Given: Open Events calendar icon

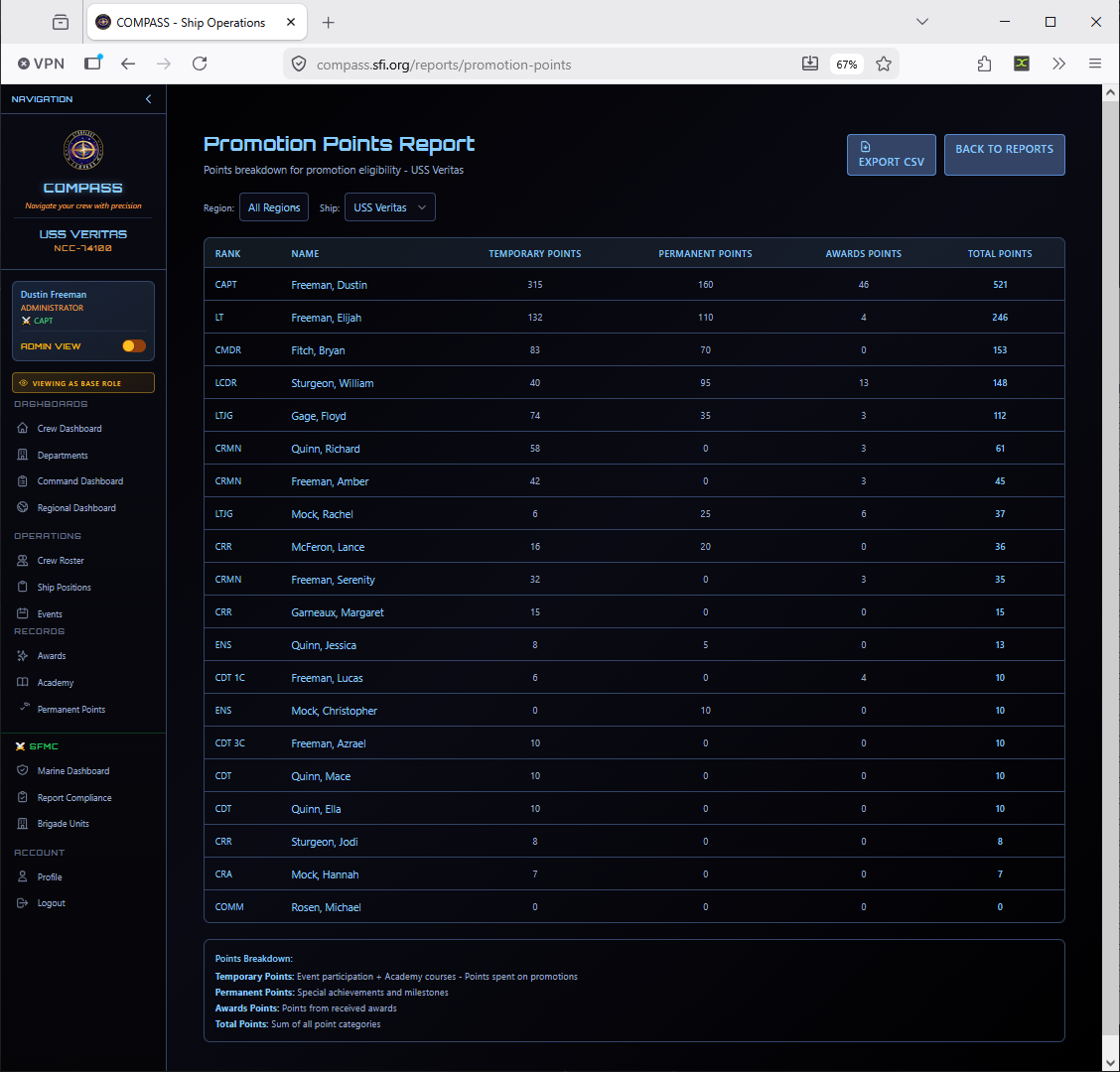Looking at the screenshot, I should point(23,613).
